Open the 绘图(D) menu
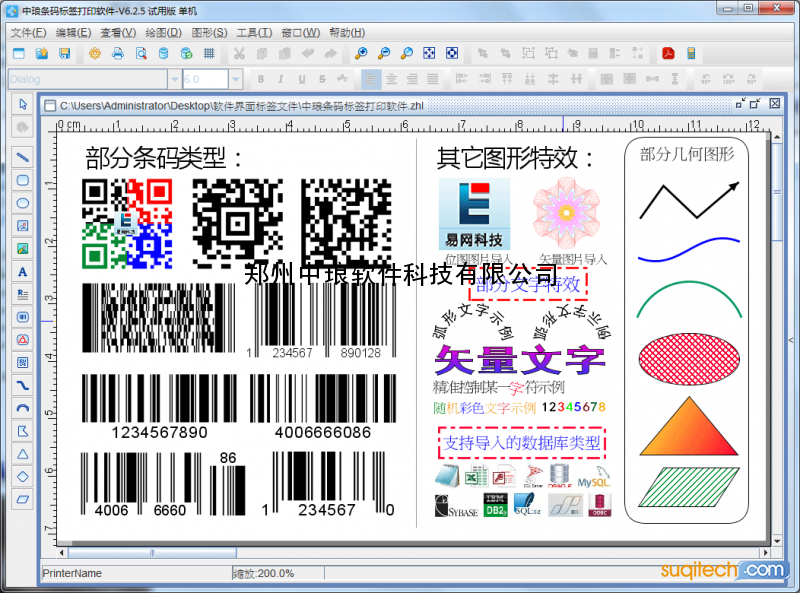 (x=163, y=33)
